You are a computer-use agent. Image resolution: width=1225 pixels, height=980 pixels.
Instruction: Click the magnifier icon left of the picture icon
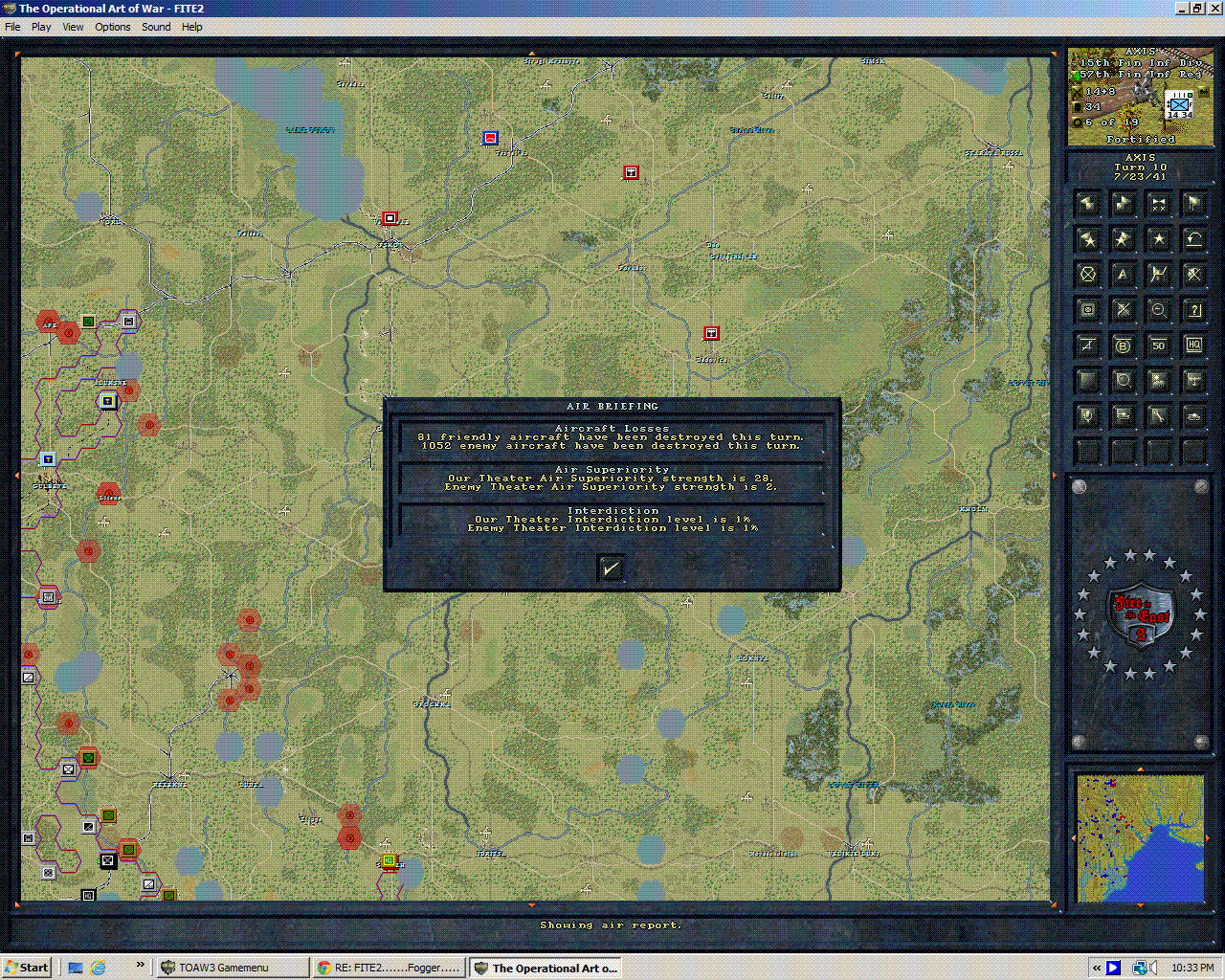(1123, 381)
